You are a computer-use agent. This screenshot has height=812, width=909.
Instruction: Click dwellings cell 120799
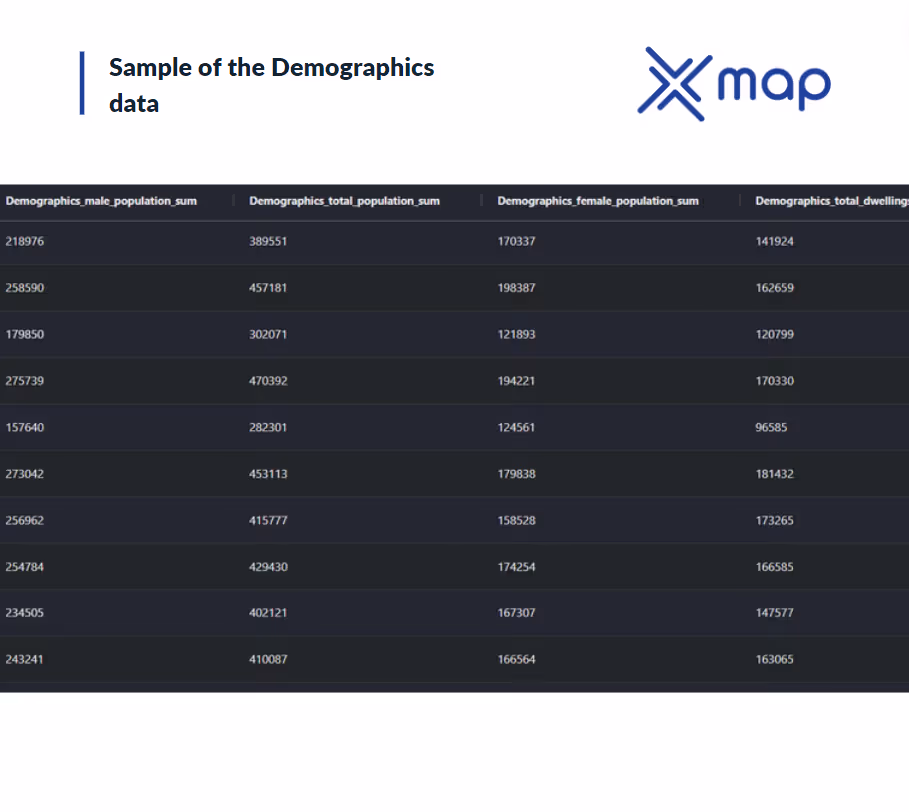[x=775, y=334]
